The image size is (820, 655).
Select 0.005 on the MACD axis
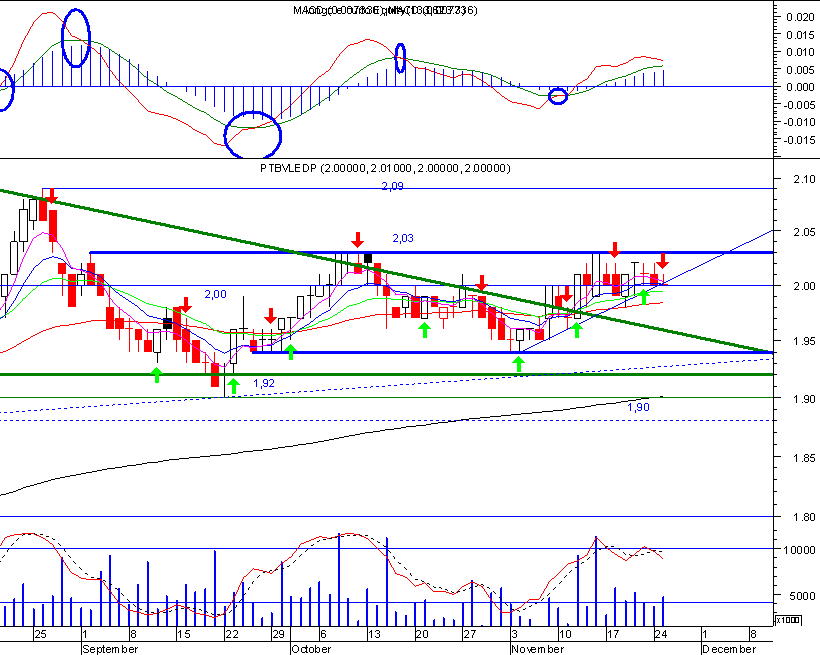pos(800,70)
